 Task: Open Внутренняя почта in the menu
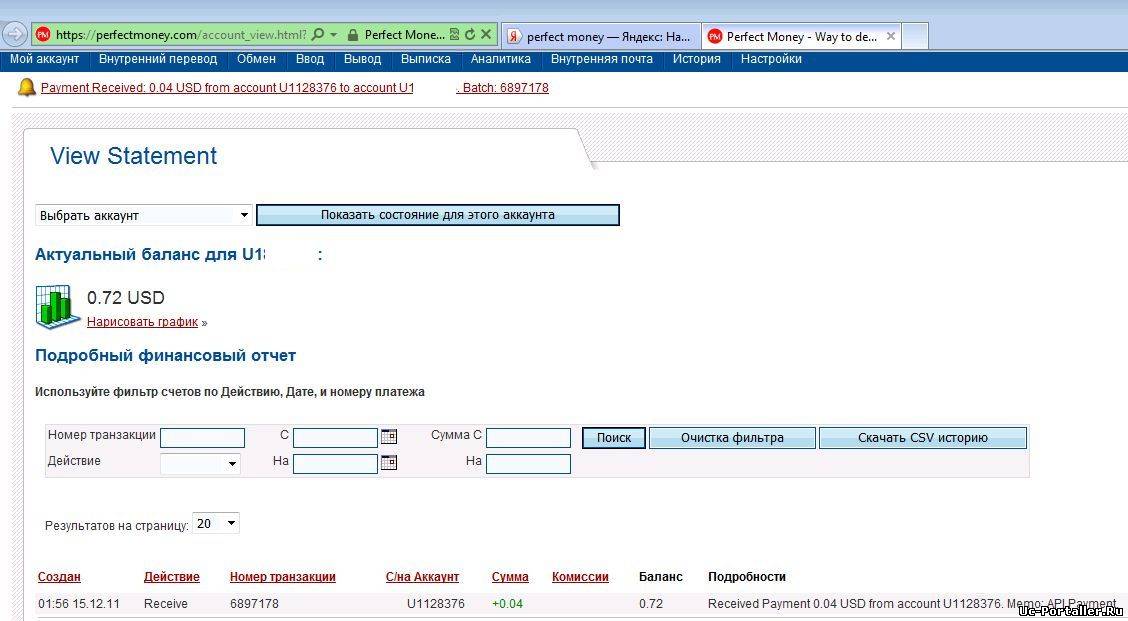pyautogui.click(x=602, y=59)
